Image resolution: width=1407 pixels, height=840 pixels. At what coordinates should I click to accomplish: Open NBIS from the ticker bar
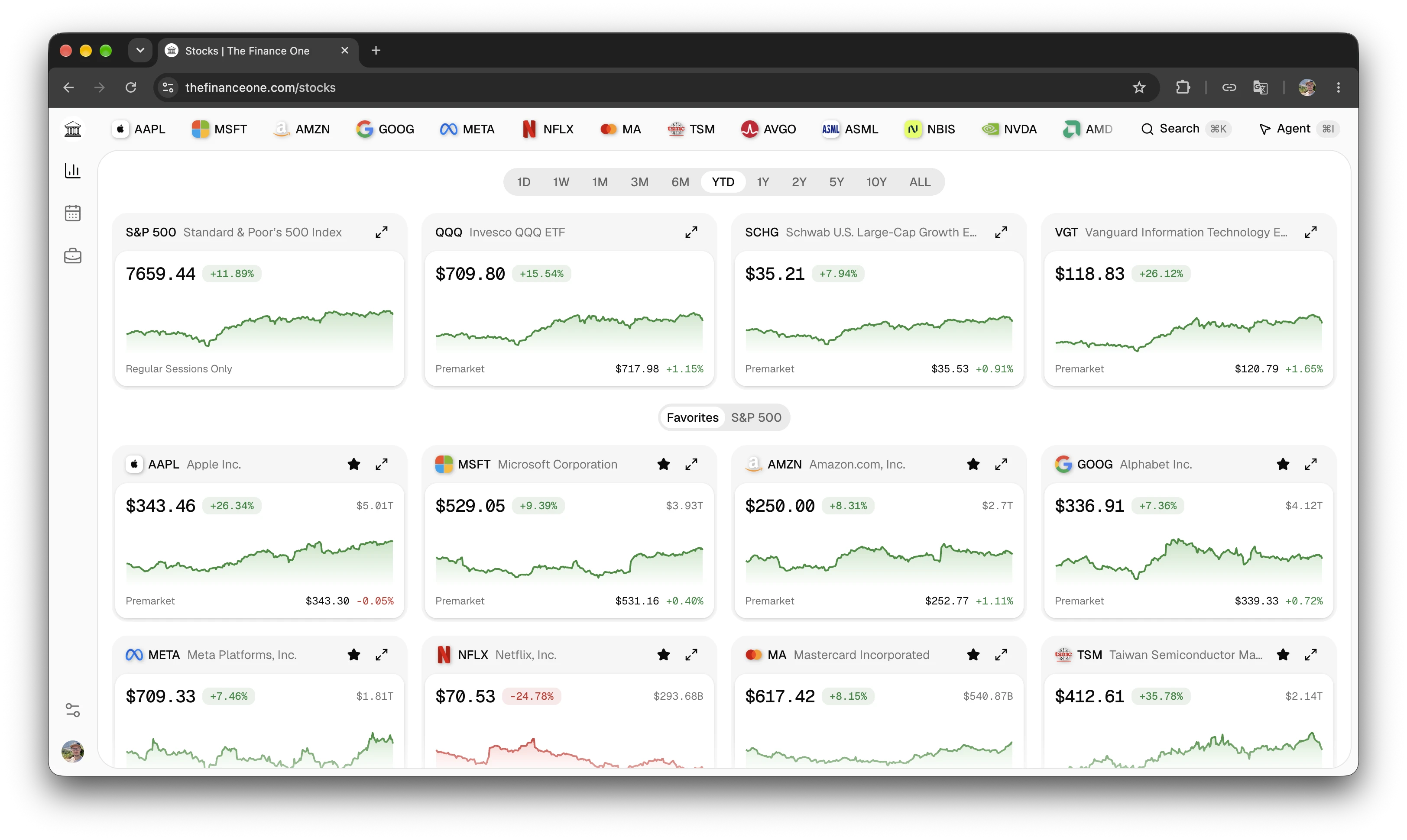pyautogui.click(x=930, y=129)
